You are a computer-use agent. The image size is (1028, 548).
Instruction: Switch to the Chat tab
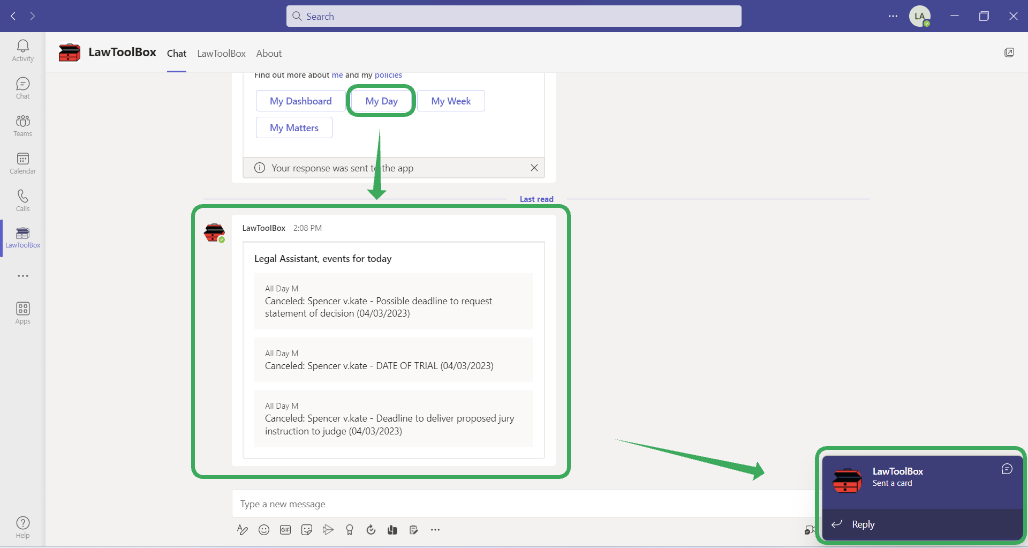click(176, 54)
